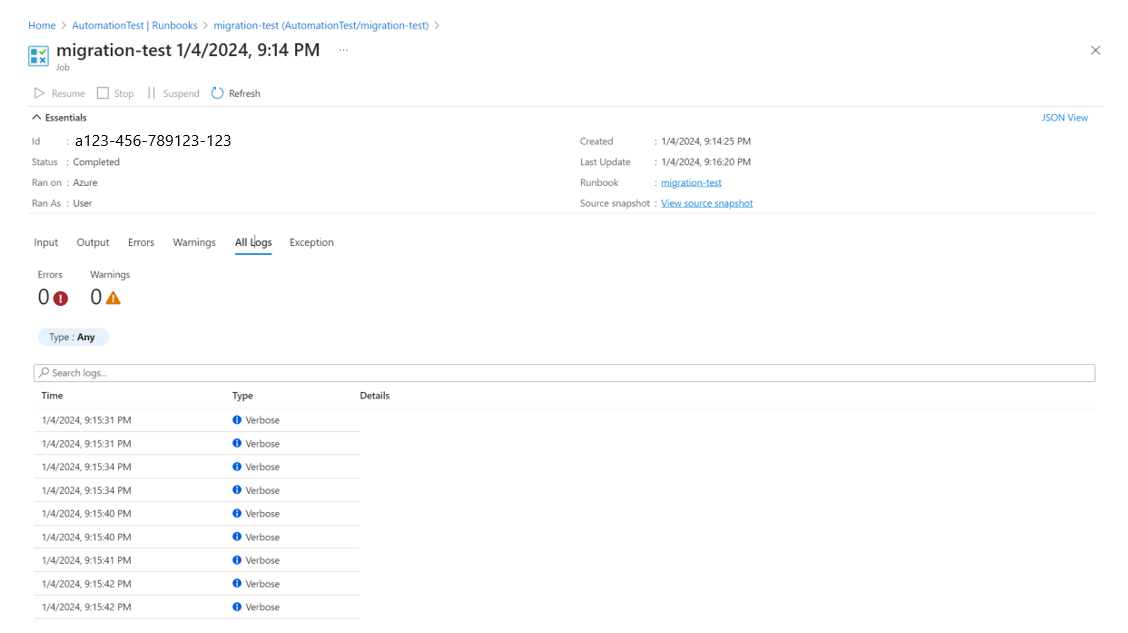Go to AutomationTest | Runbooks breadcrumb
The height and width of the screenshot is (633, 1128).
click(x=135, y=25)
